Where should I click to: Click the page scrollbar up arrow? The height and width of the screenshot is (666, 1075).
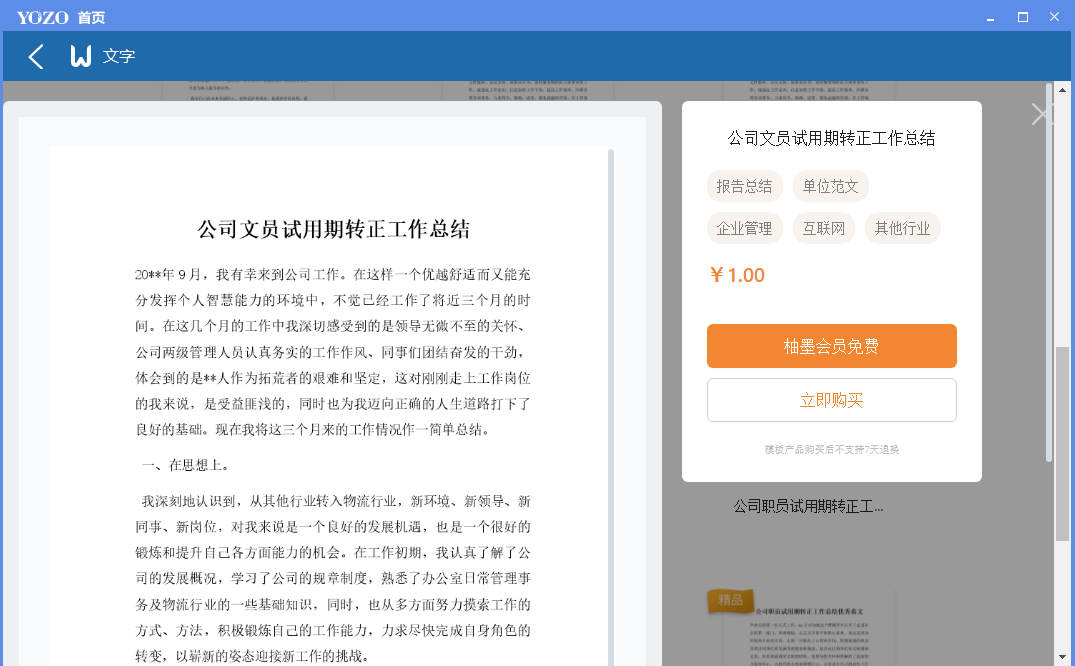pyautogui.click(x=1062, y=91)
